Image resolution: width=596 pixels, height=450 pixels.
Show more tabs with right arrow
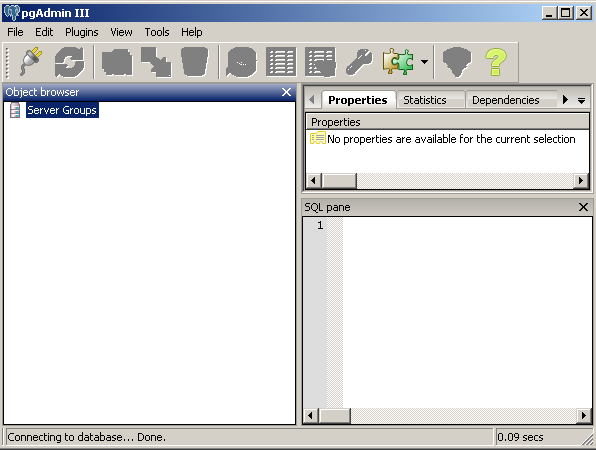[565, 100]
